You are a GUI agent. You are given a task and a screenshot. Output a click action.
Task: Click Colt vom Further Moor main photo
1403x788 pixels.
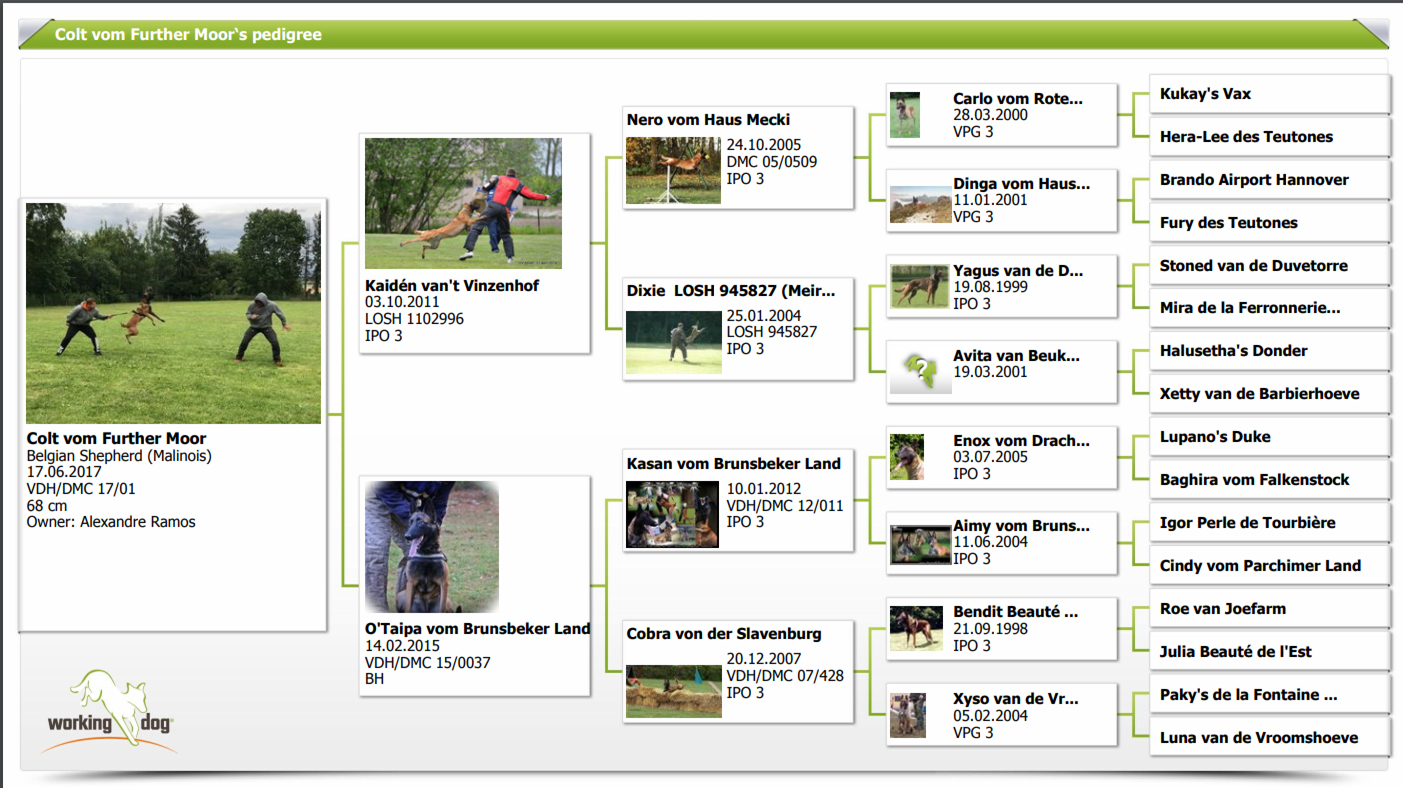174,313
